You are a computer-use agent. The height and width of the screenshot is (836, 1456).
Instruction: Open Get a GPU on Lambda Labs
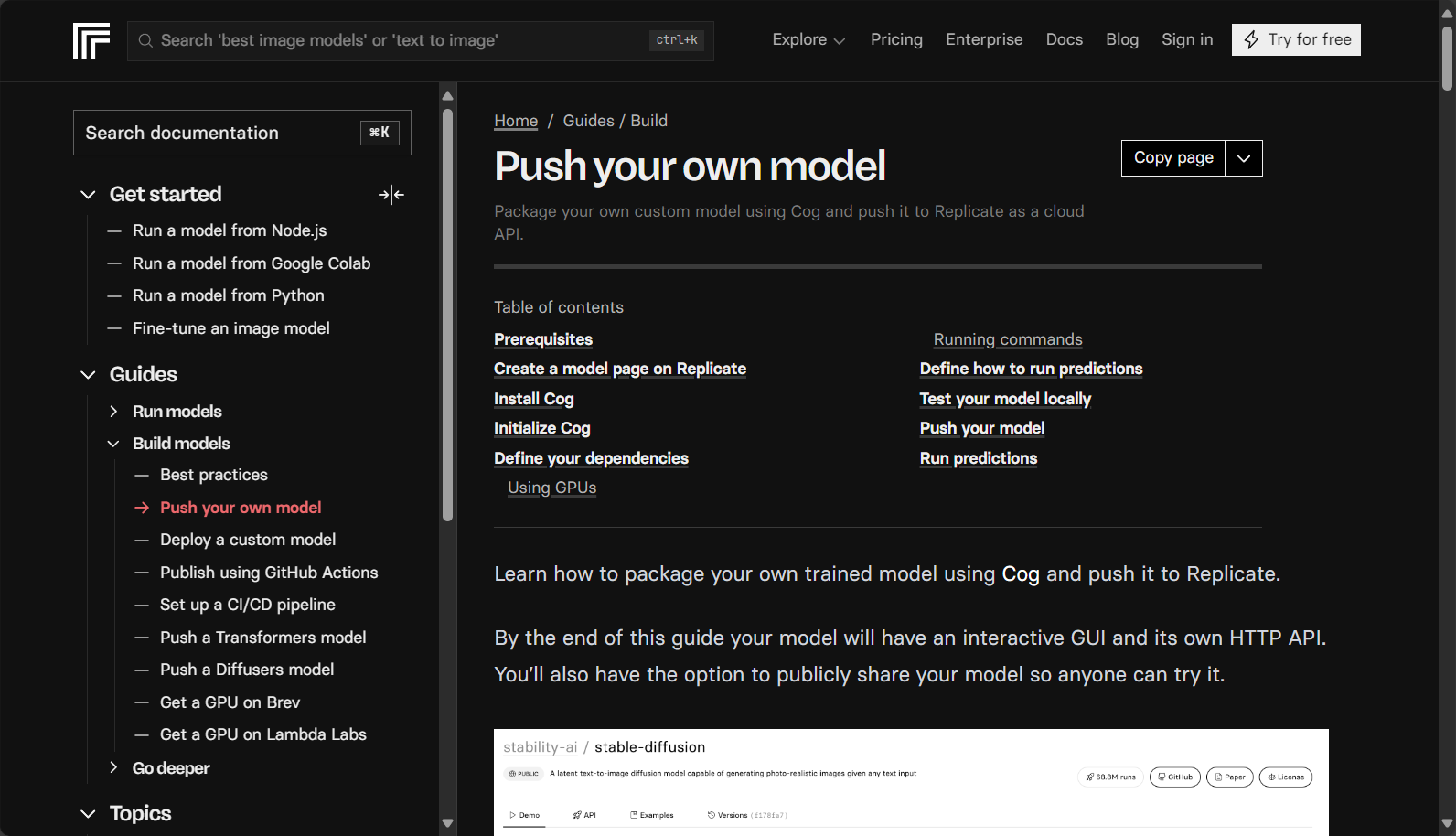(263, 734)
